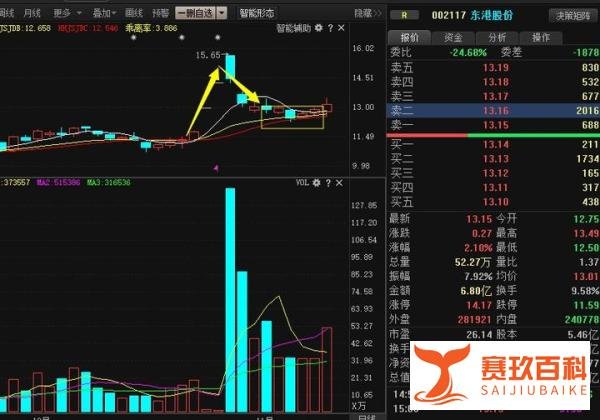This screenshot has height=420, width=600.
Task: Click stock code 002117
Action: (x=448, y=15)
